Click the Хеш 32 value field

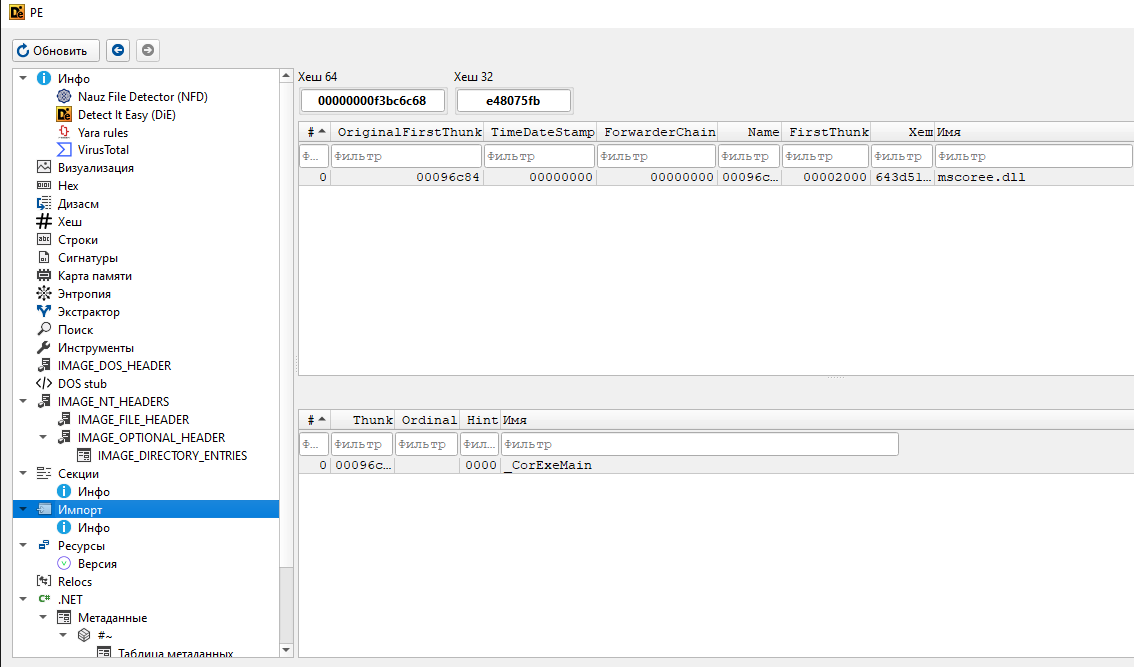[513, 101]
